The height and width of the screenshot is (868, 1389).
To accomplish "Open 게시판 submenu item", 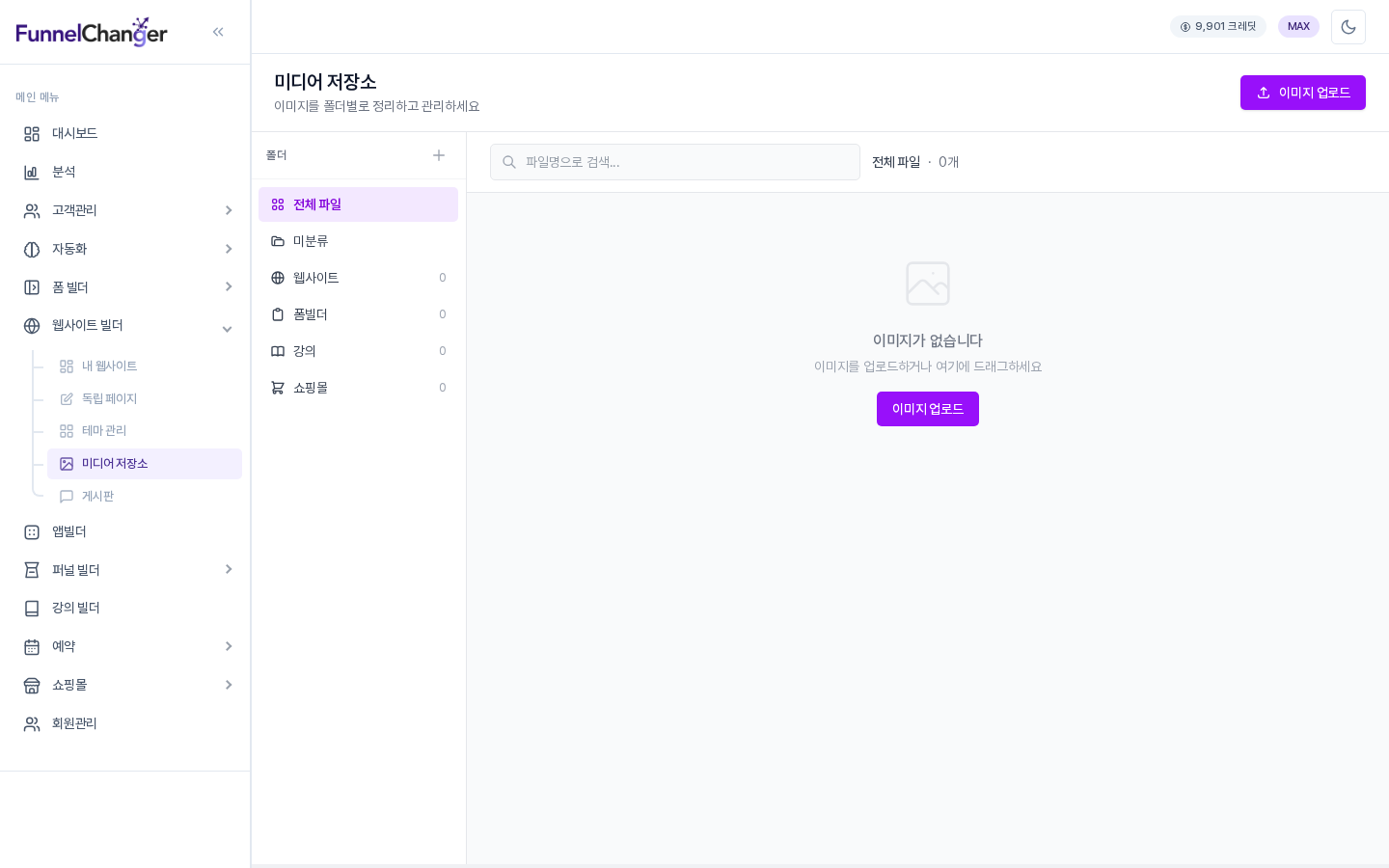I will tap(145, 497).
